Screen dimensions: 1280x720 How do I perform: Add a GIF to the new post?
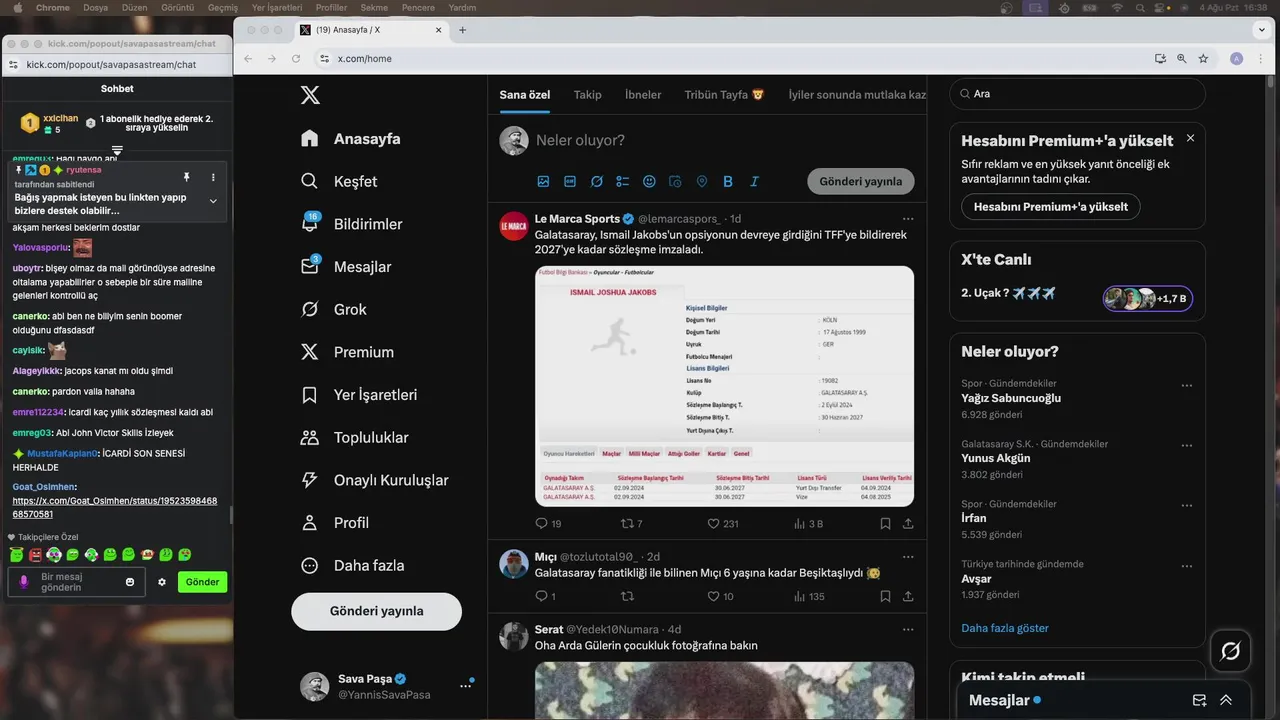[x=570, y=181]
